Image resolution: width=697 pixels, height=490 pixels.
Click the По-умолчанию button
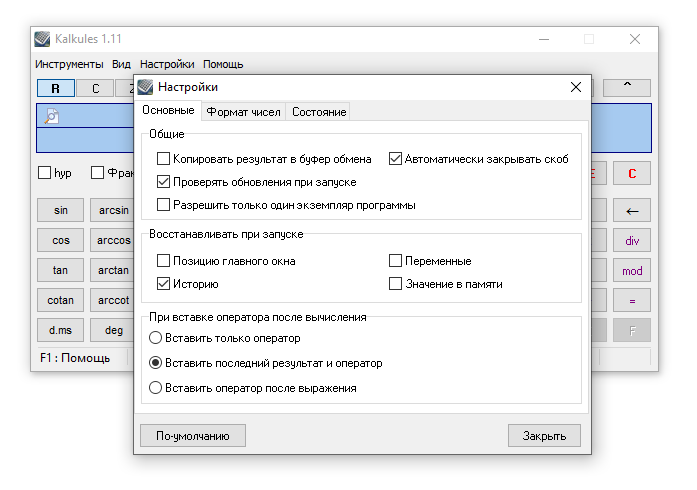click(193, 436)
